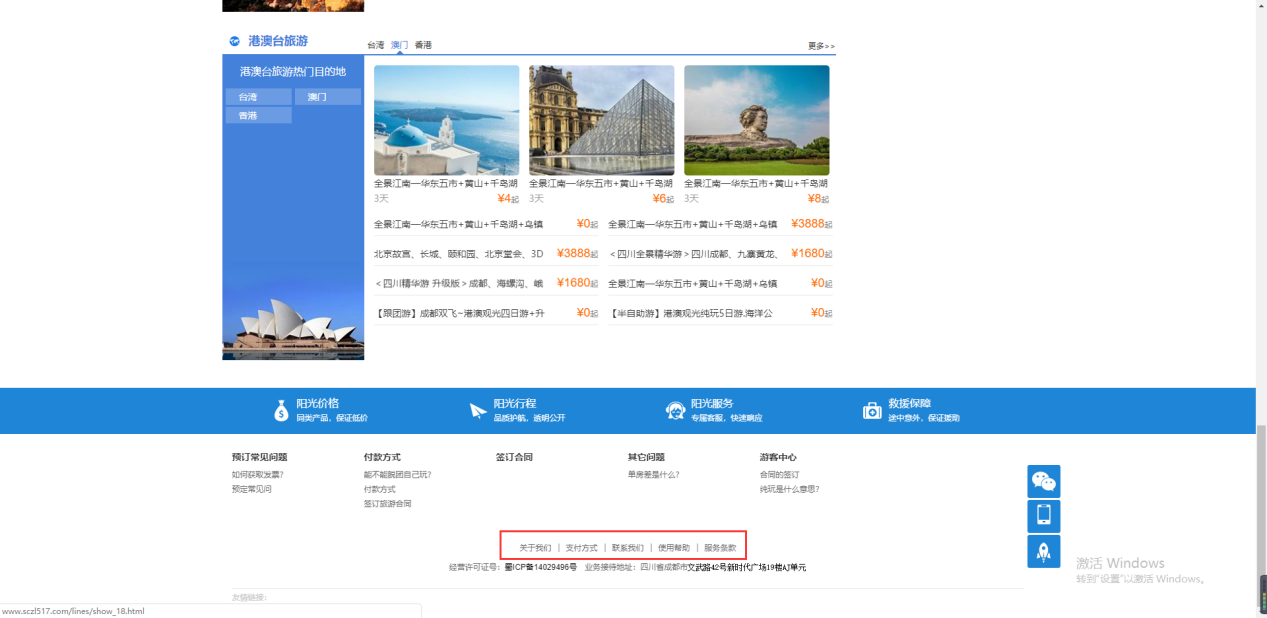Choose 澳门 in the blue destinations panel
Screen dimensions: 1267x618
point(327,97)
